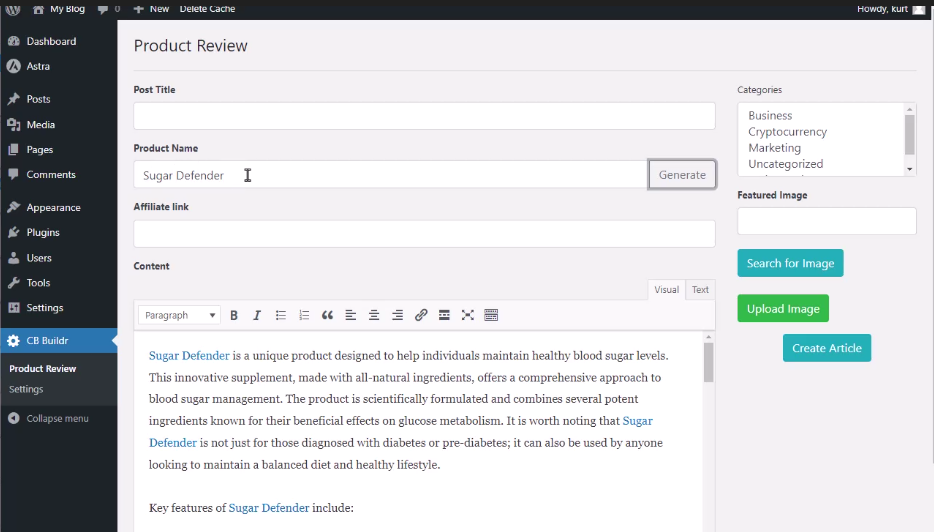
Task: Switch editor to Text tab
Action: tap(700, 290)
